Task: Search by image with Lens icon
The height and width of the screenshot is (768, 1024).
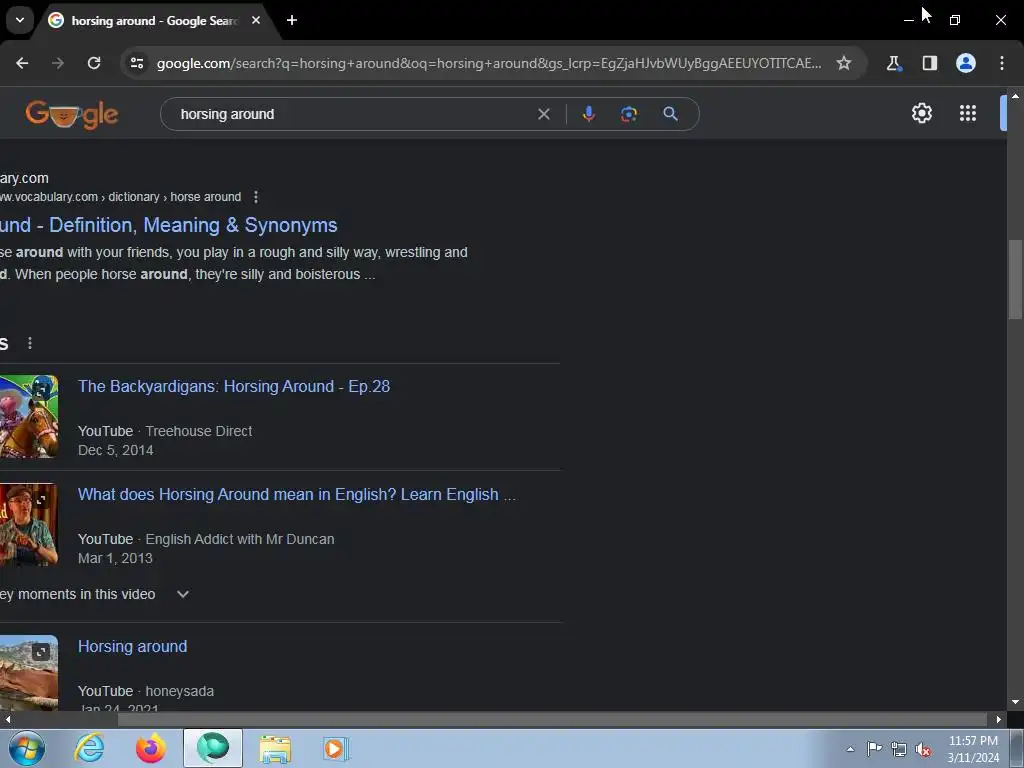Action: tap(629, 114)
